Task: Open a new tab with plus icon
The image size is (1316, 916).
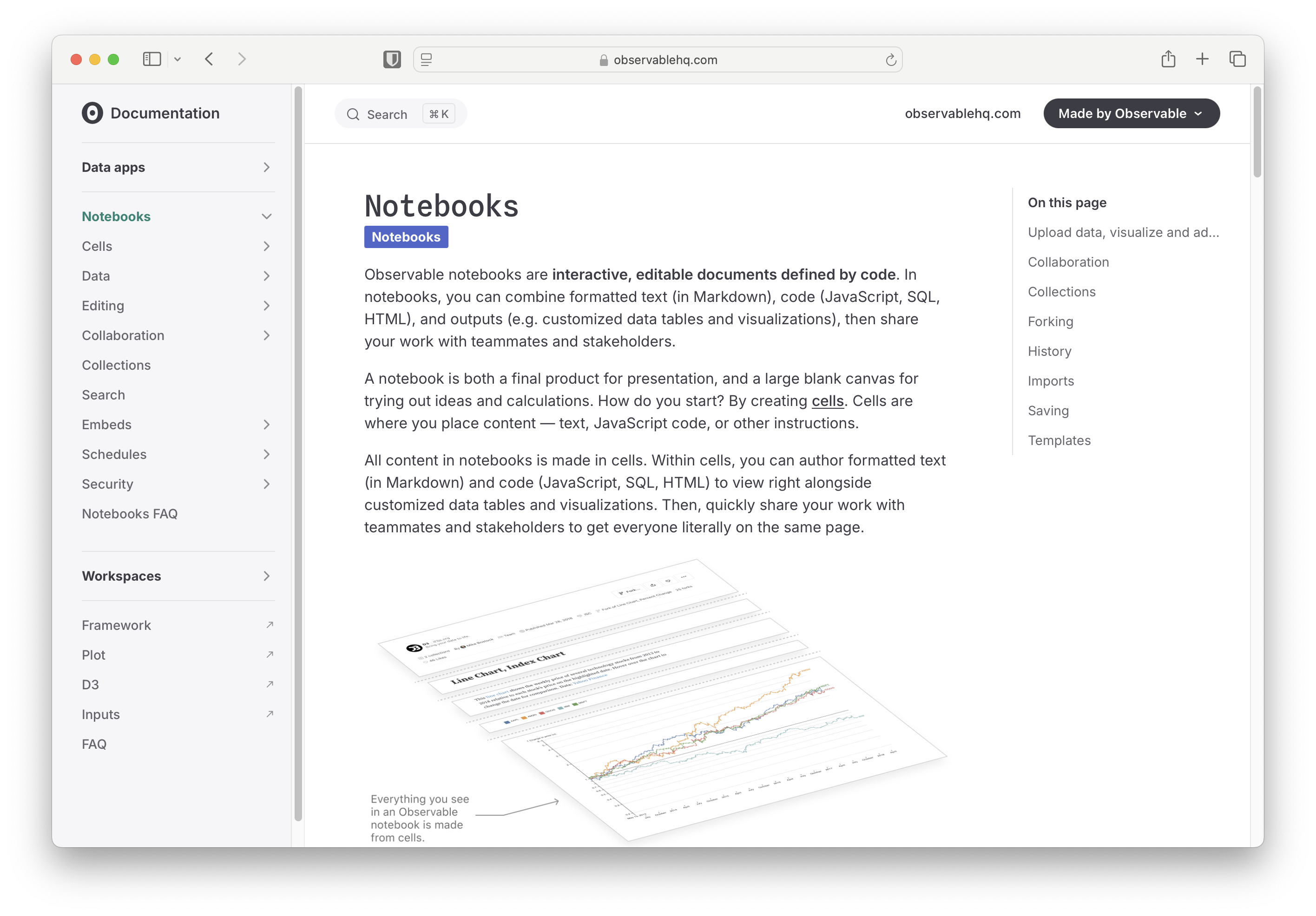Action: (x=1203, y=59)
